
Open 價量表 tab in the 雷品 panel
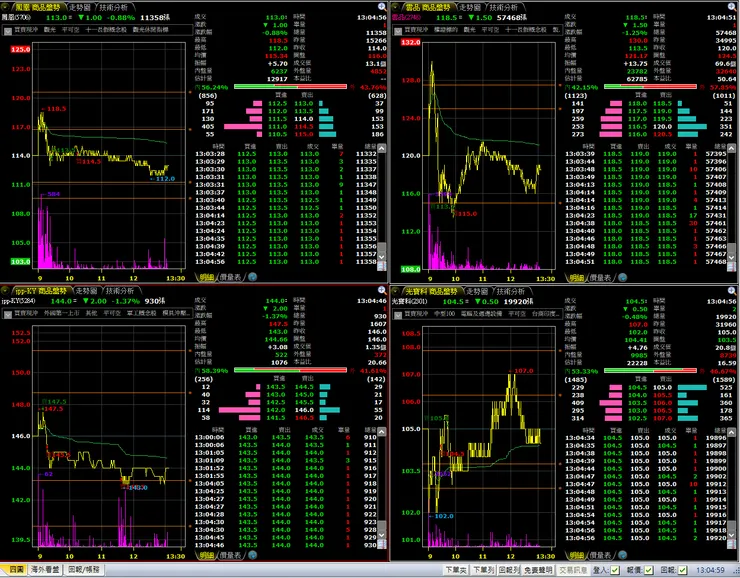click(600, 277)
